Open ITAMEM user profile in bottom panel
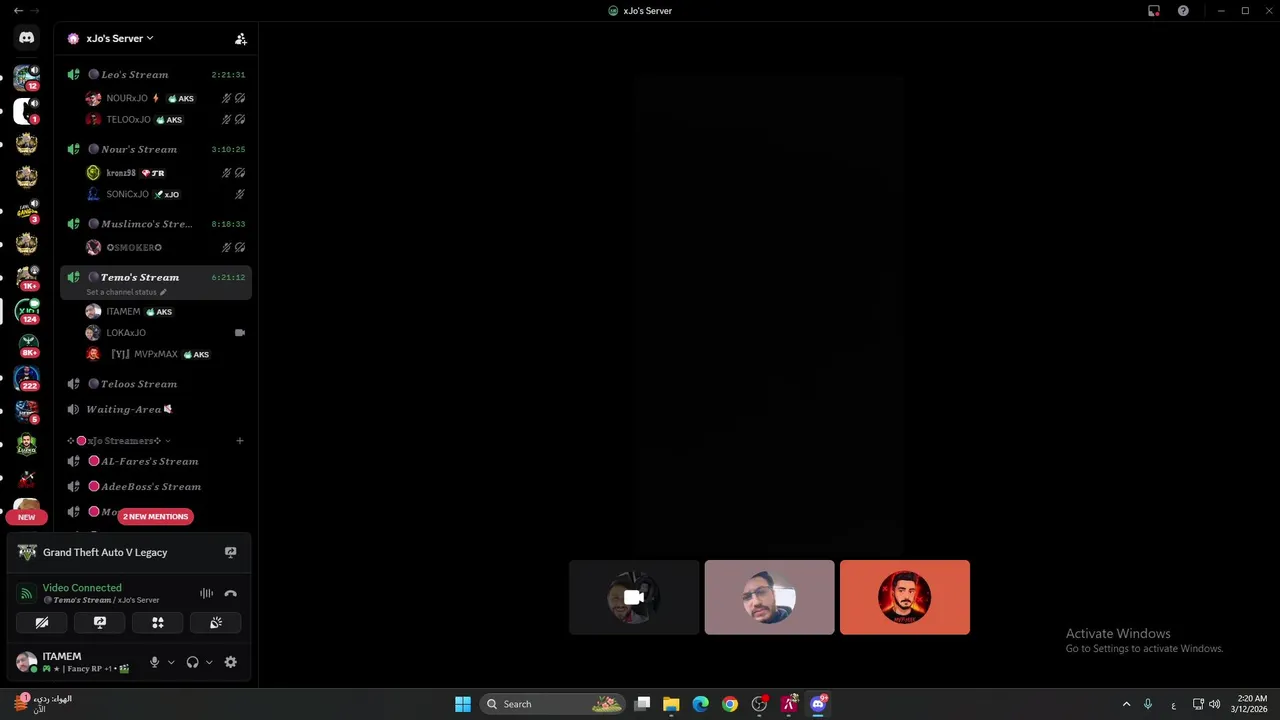The height and width of the screenshot is (720, 1280). point(76,662)
